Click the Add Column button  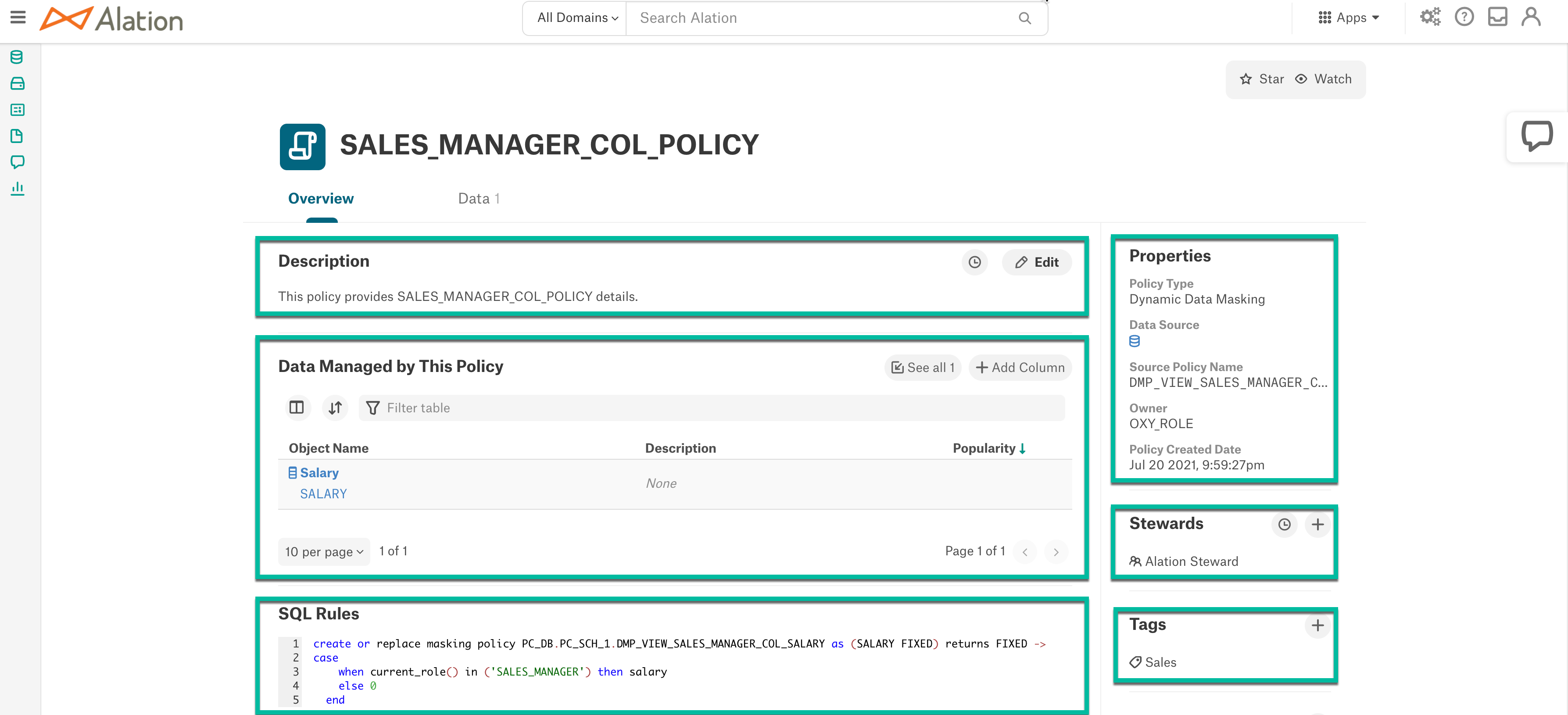(1020, 368)
